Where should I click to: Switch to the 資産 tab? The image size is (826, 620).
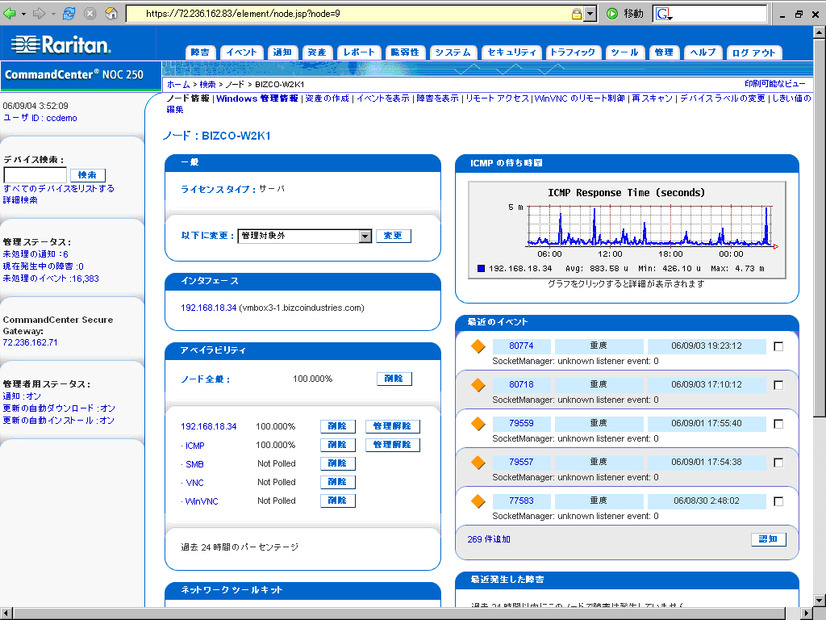(x=317, y=52)
